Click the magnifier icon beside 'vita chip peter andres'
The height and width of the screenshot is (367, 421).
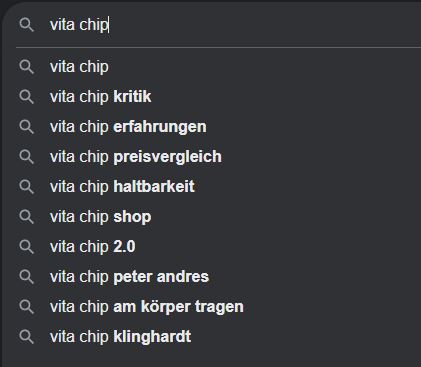[x=26, y=277]
